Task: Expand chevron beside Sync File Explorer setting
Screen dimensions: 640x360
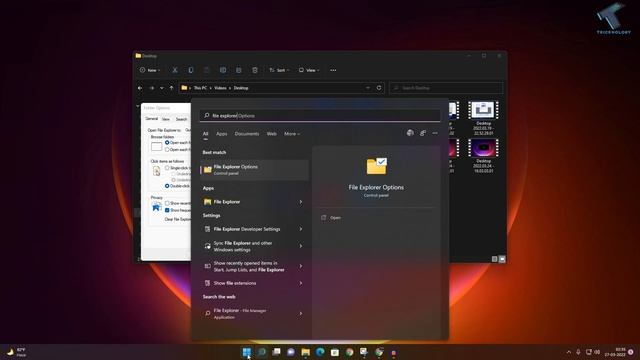Action: (301, 246)
